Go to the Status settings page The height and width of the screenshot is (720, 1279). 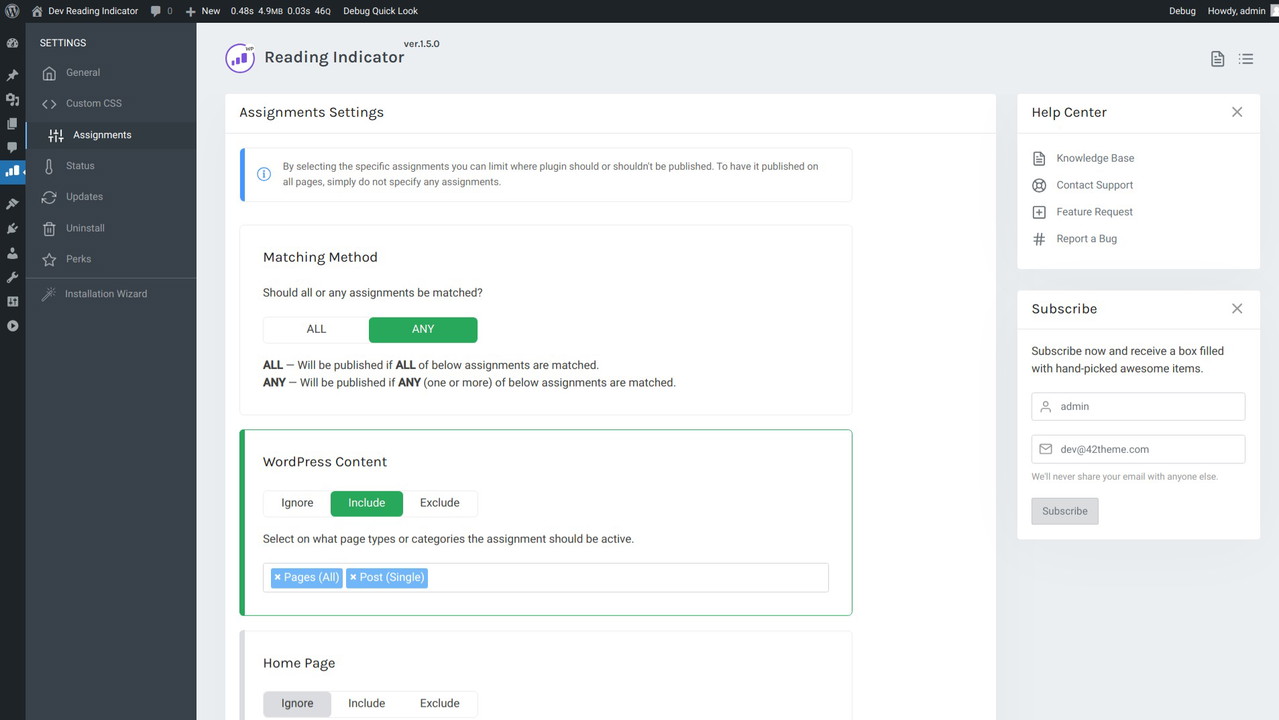pos(80,166)
